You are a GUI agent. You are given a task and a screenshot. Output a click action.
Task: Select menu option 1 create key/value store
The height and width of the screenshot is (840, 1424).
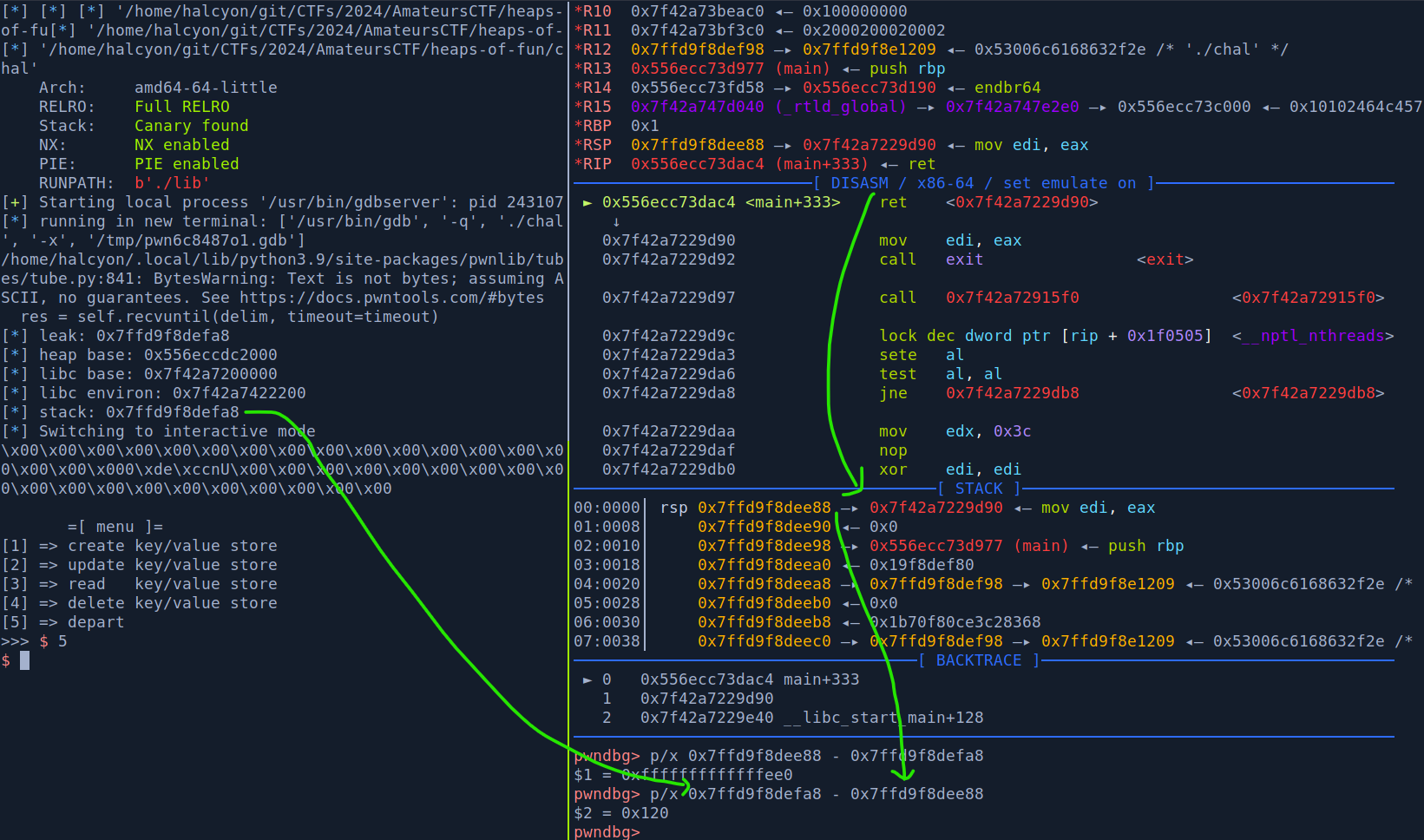(x=139, y=546)
